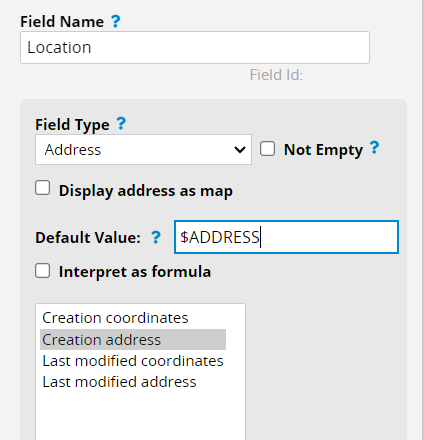Image resolution: width=424 pixels, height=440 pixels.
Task: Focus the Default Value field with $ADDRESS
Action: 286,237
